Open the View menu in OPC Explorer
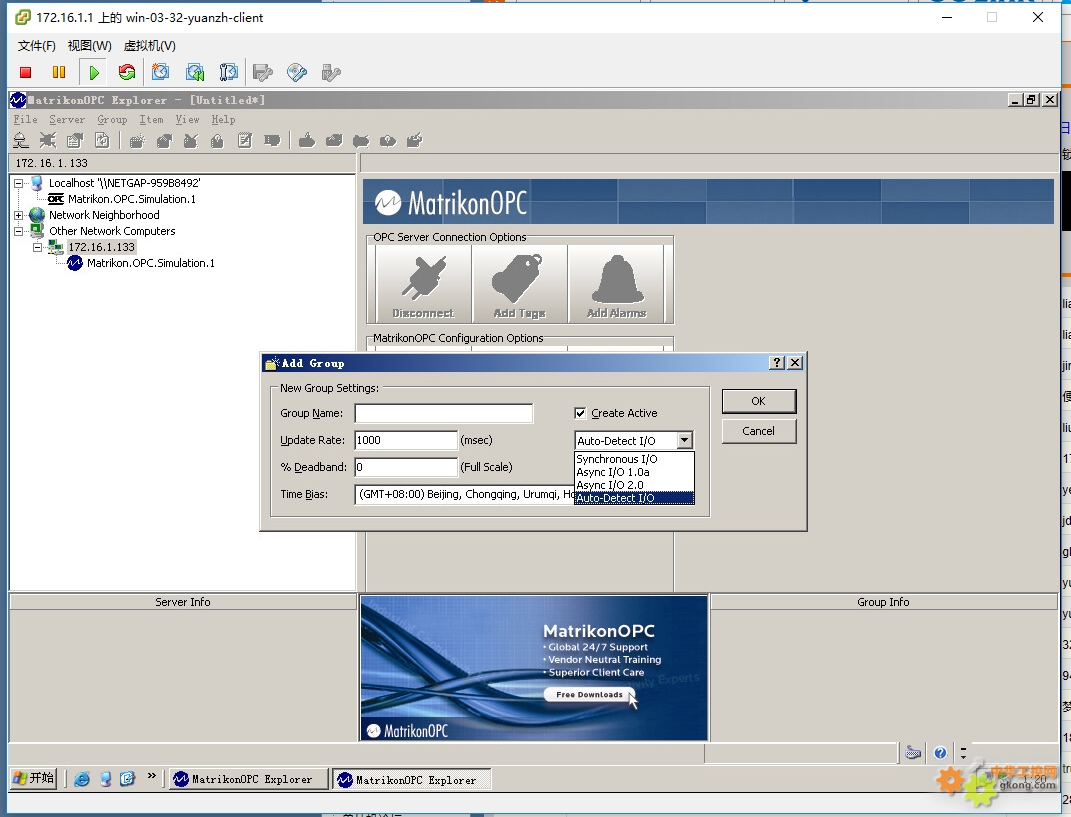 (x=187, y=120)
